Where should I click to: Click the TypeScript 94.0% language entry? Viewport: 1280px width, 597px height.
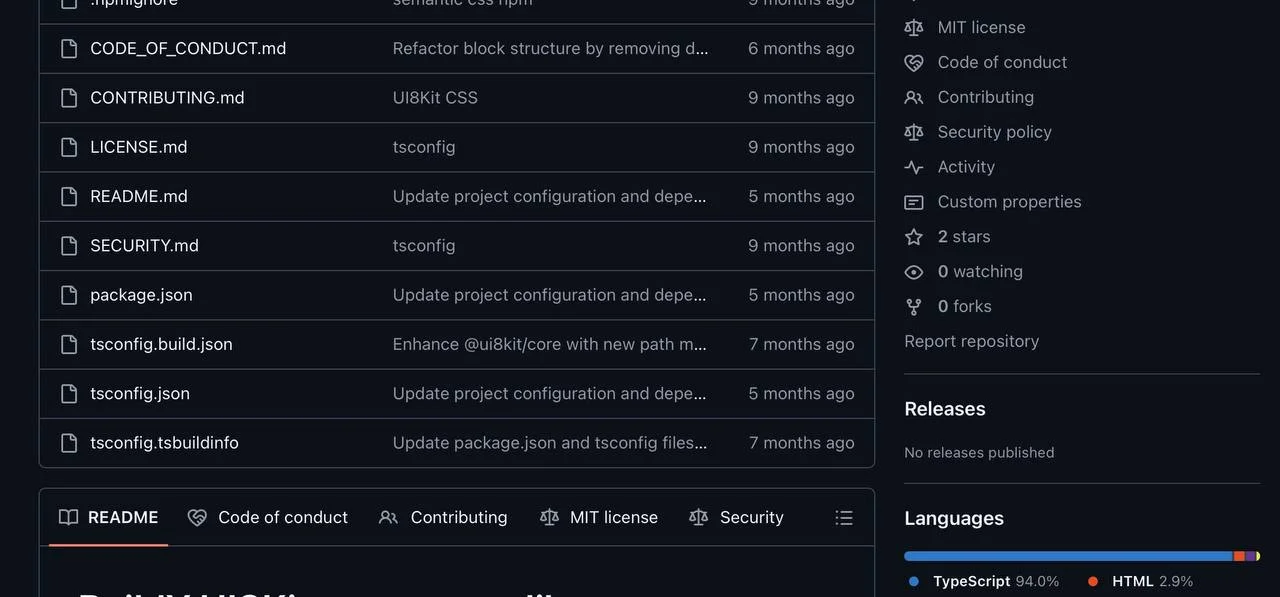click(984, 581)
